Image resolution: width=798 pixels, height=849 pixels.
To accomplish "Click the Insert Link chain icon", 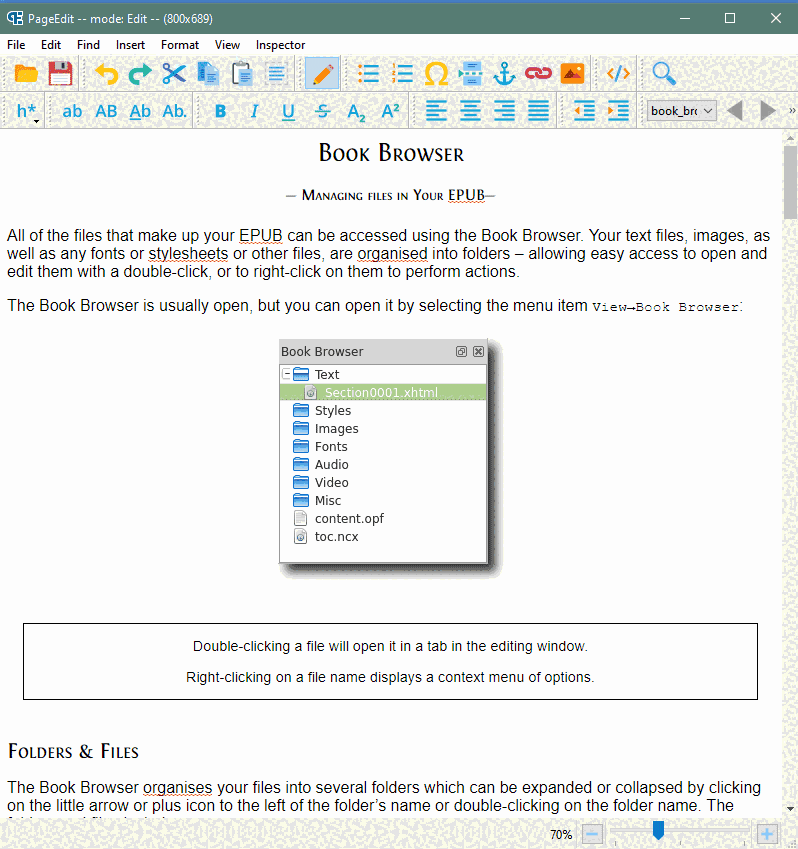I will 538,73.
